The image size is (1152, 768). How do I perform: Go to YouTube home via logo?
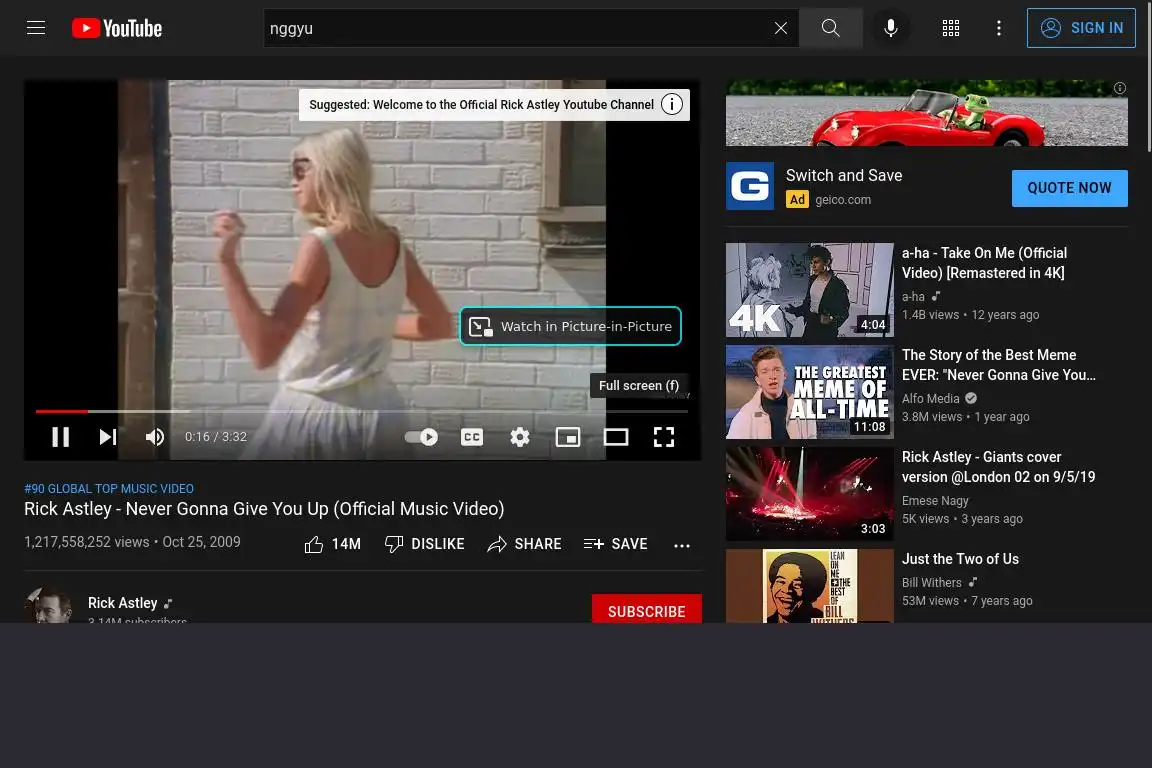pos(117,28)
